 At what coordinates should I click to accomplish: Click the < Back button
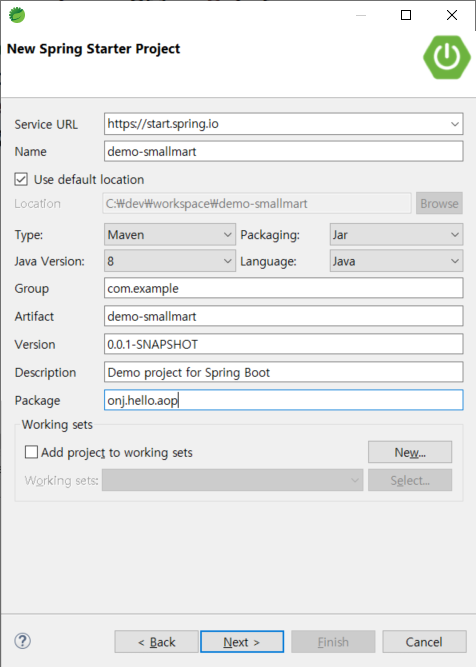tap(156, 641)
